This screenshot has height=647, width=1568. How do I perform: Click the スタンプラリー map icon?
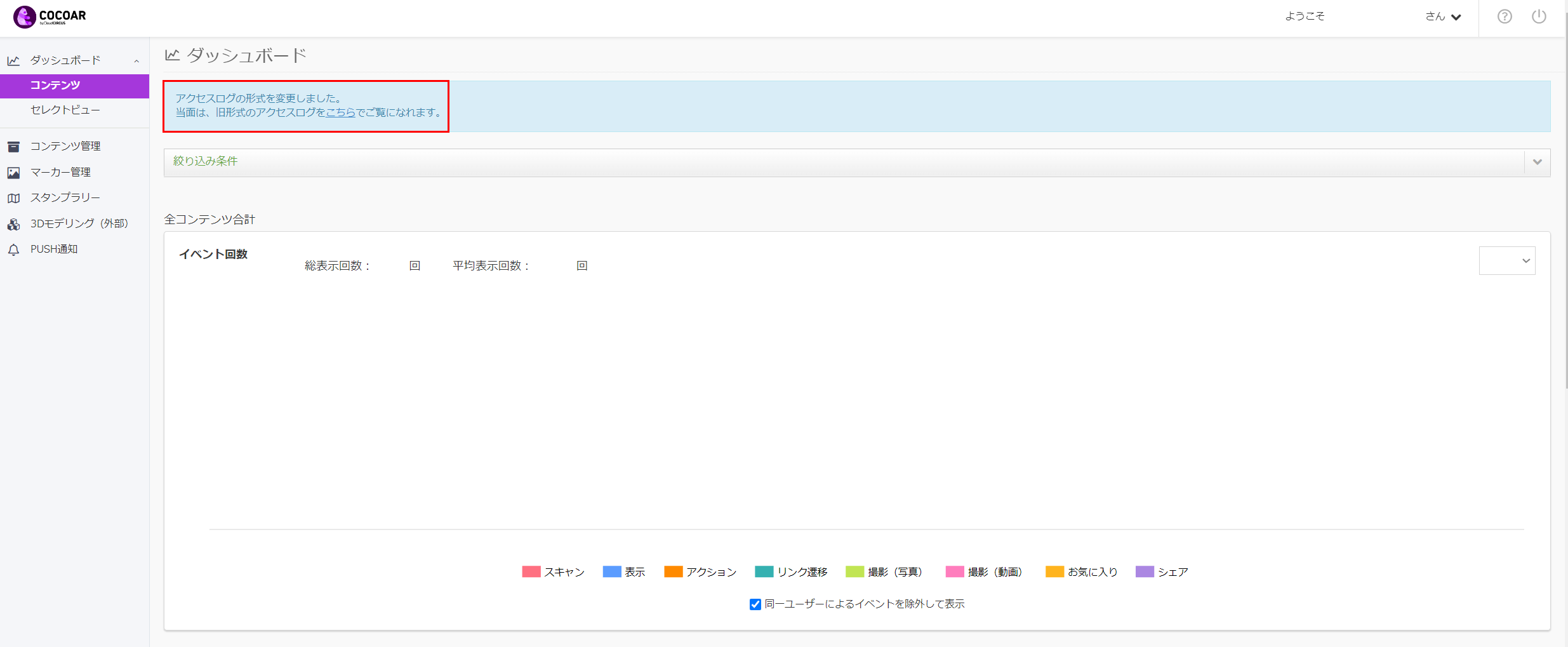pos(13,198)
